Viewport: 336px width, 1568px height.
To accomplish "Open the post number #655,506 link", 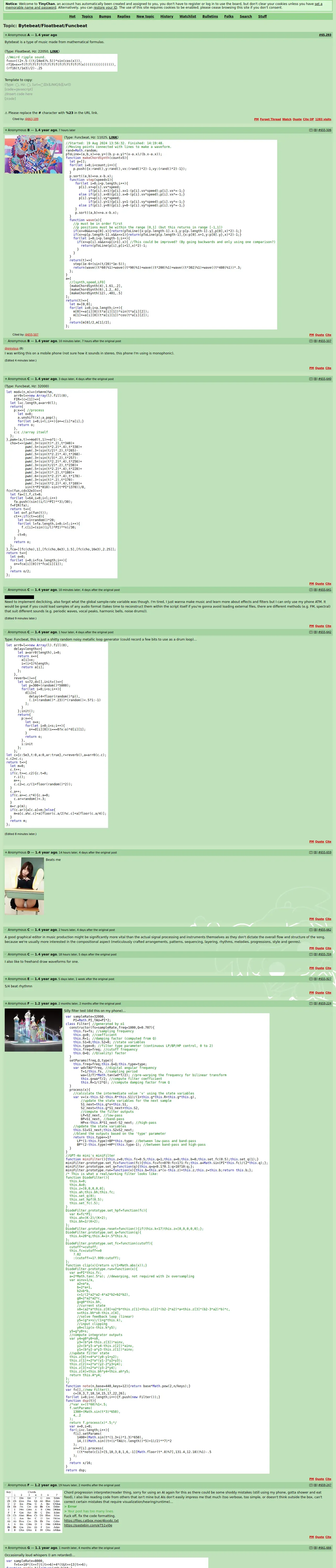I will tap(325, 130).
